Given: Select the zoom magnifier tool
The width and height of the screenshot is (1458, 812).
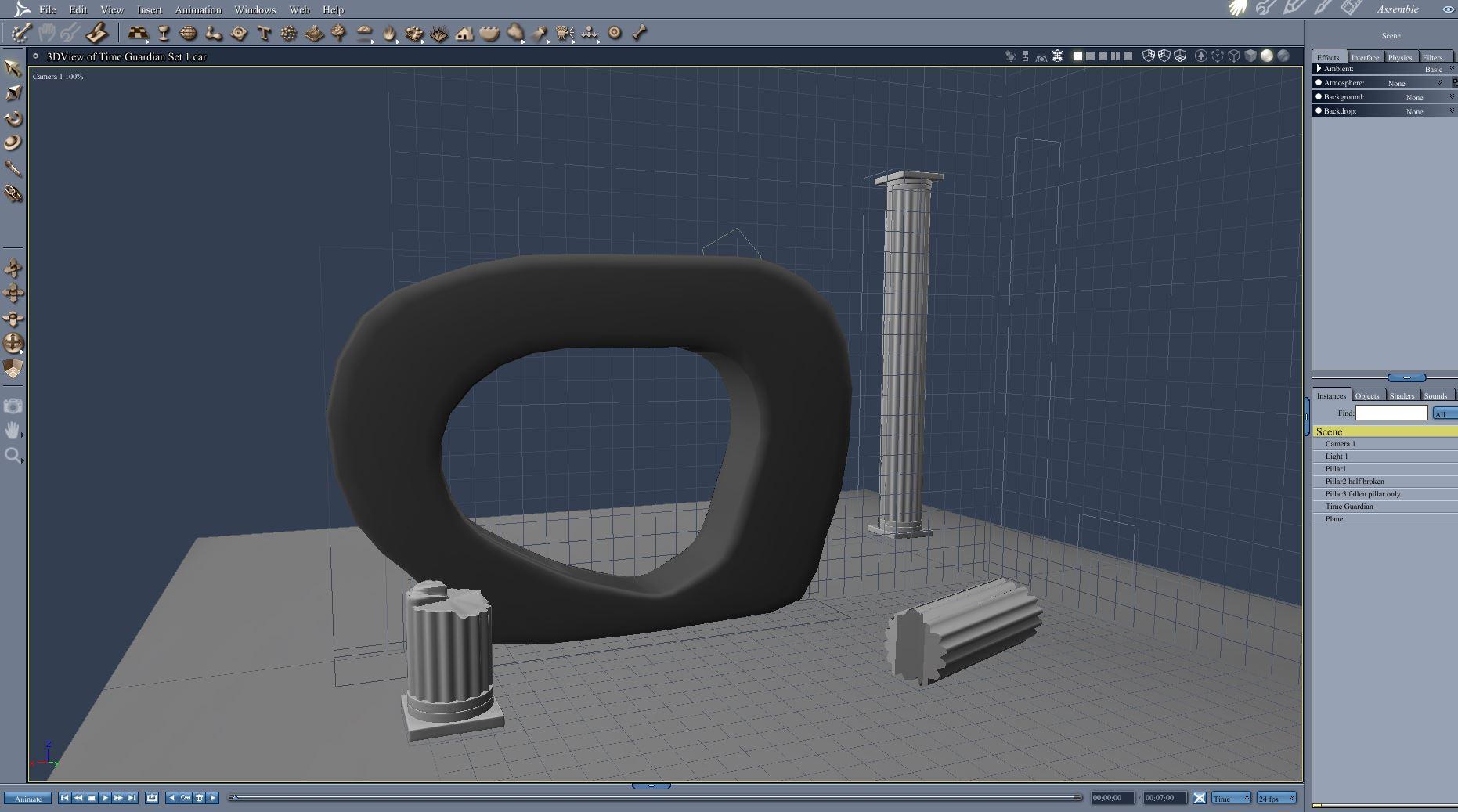Looking at the screenshot, I should point(13,456).
